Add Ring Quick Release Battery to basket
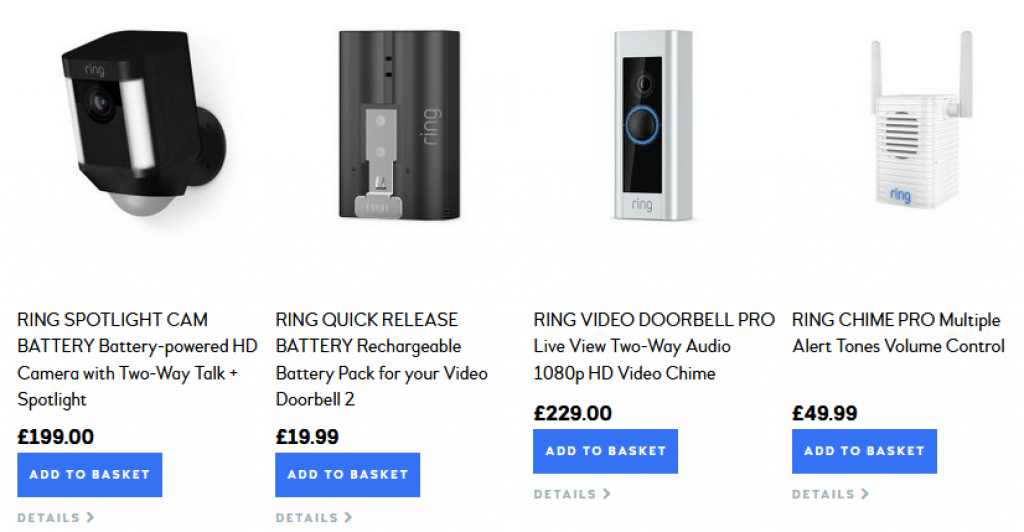Image resolution: width=1024 pixels, height=532 pixels. tap(347, 475)
